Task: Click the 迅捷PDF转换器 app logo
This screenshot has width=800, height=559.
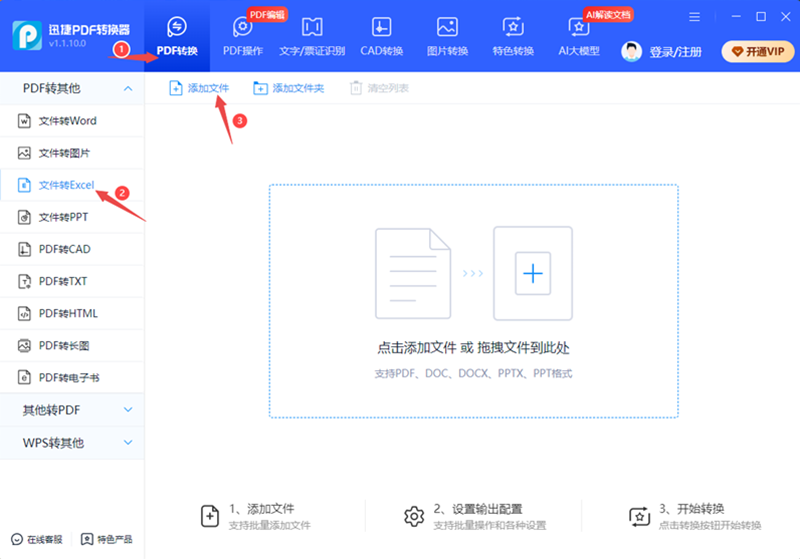Action: [27, 35]
